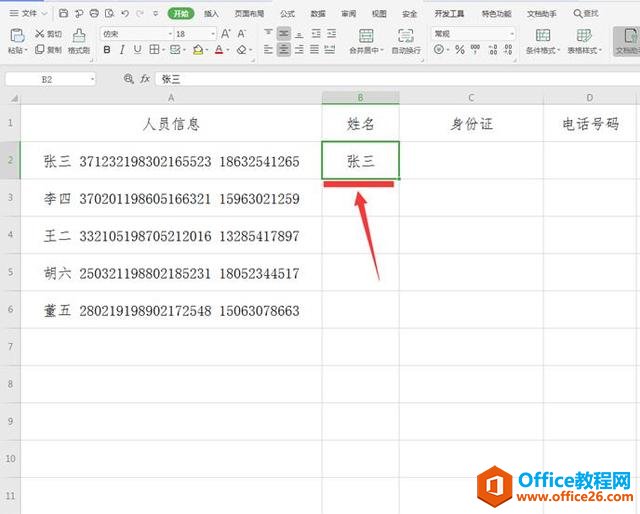Click the decrease indent icon
This screenshot has width=640, height=514.
(316, 33)
